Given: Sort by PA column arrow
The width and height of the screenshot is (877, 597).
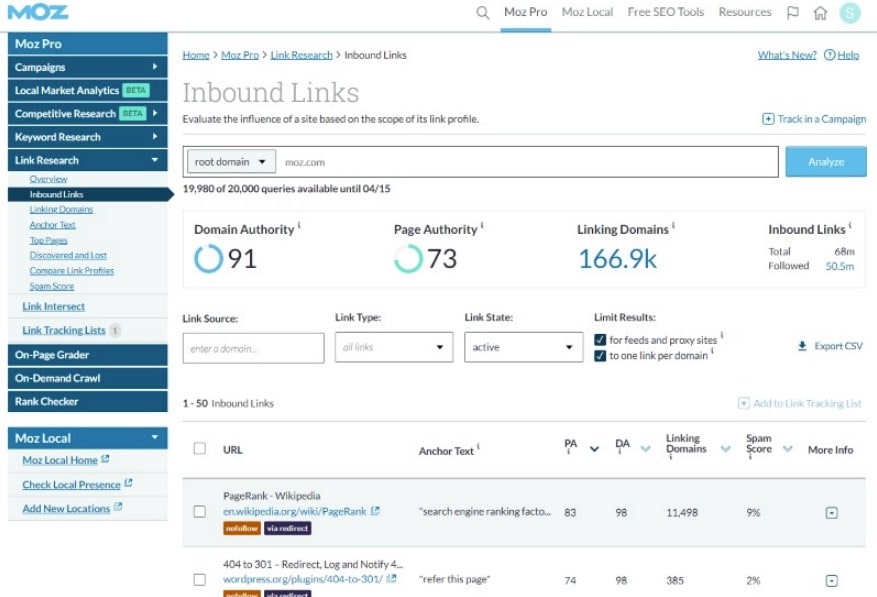Looking at the screenshot, I should tap(595, 449).
